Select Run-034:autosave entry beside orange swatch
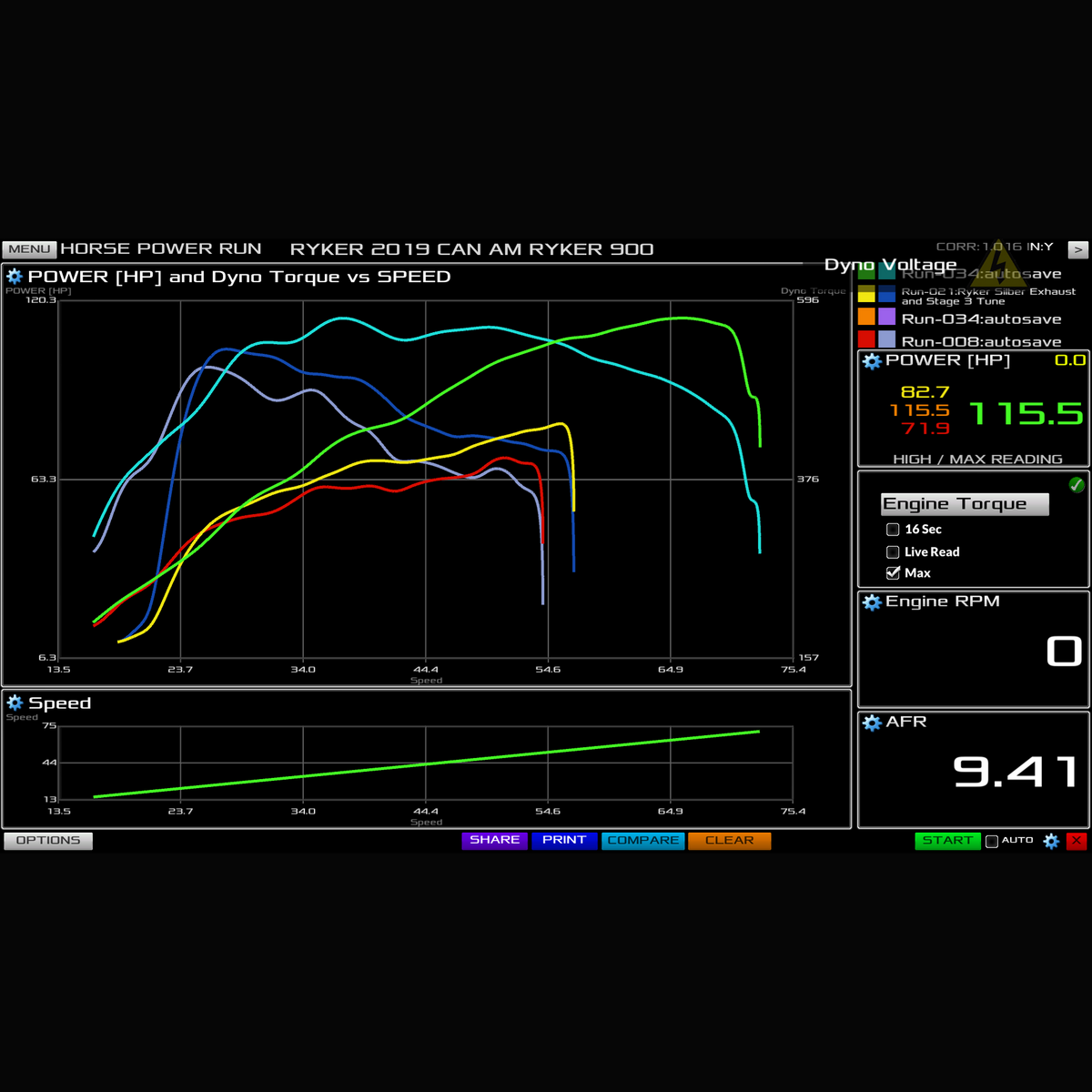The image size is (1092, 1092). click(x=981, y=319)
